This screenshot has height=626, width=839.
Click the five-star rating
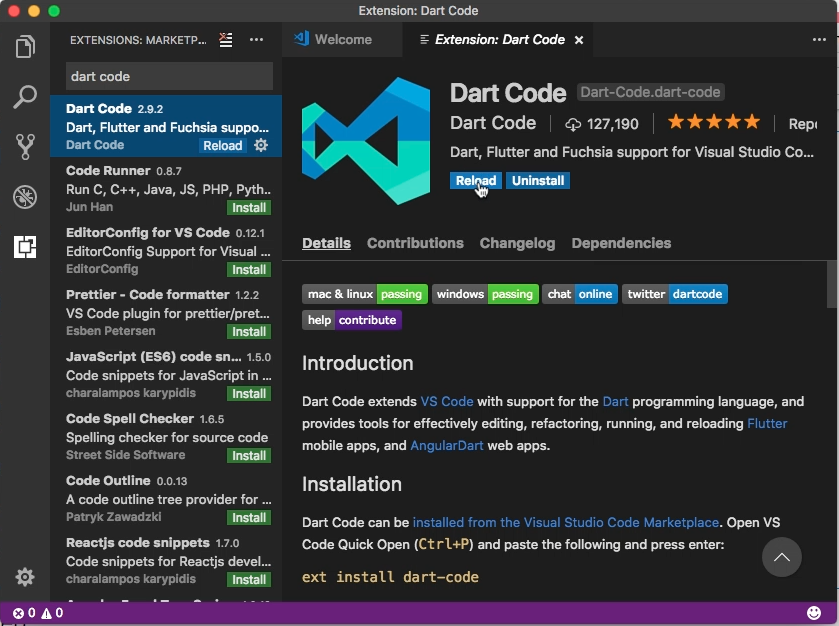[714, 123]
